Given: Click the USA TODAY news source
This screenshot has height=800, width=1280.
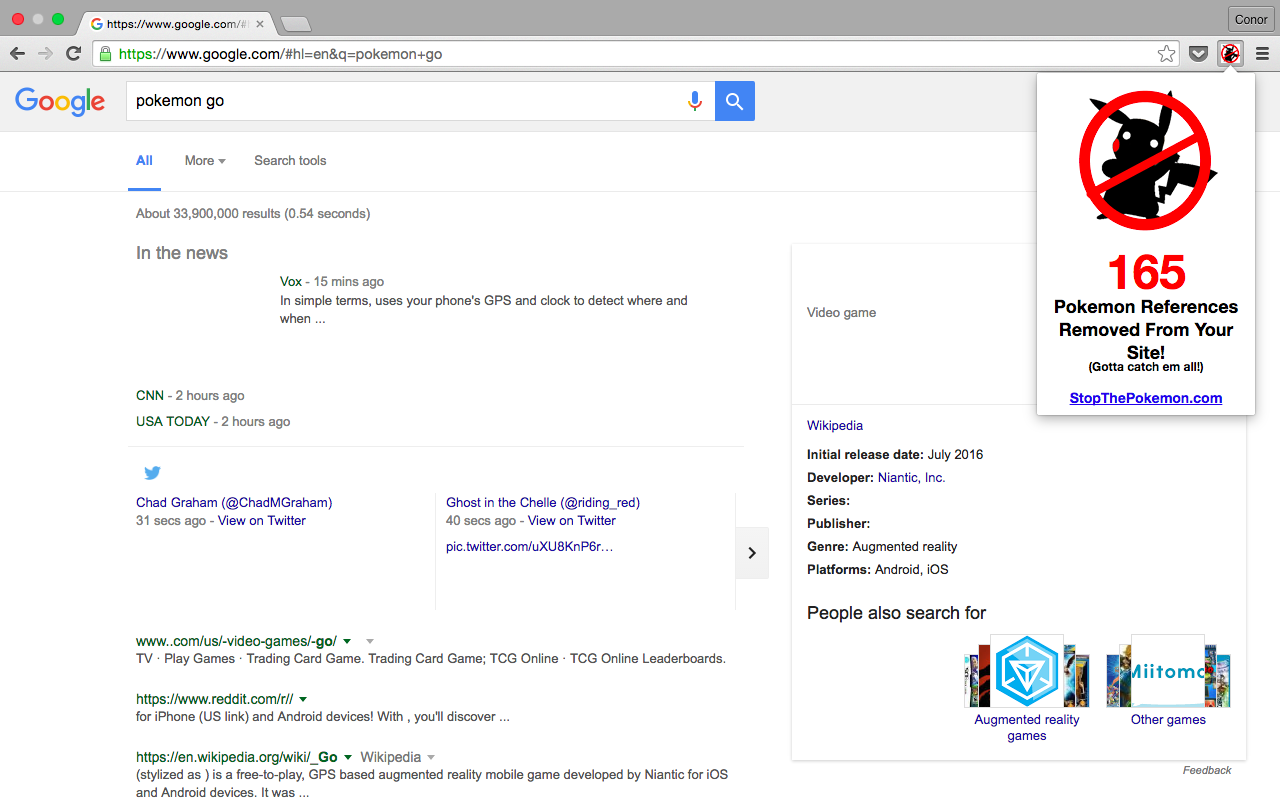Looking at the screenshot, I should [173, 421].
